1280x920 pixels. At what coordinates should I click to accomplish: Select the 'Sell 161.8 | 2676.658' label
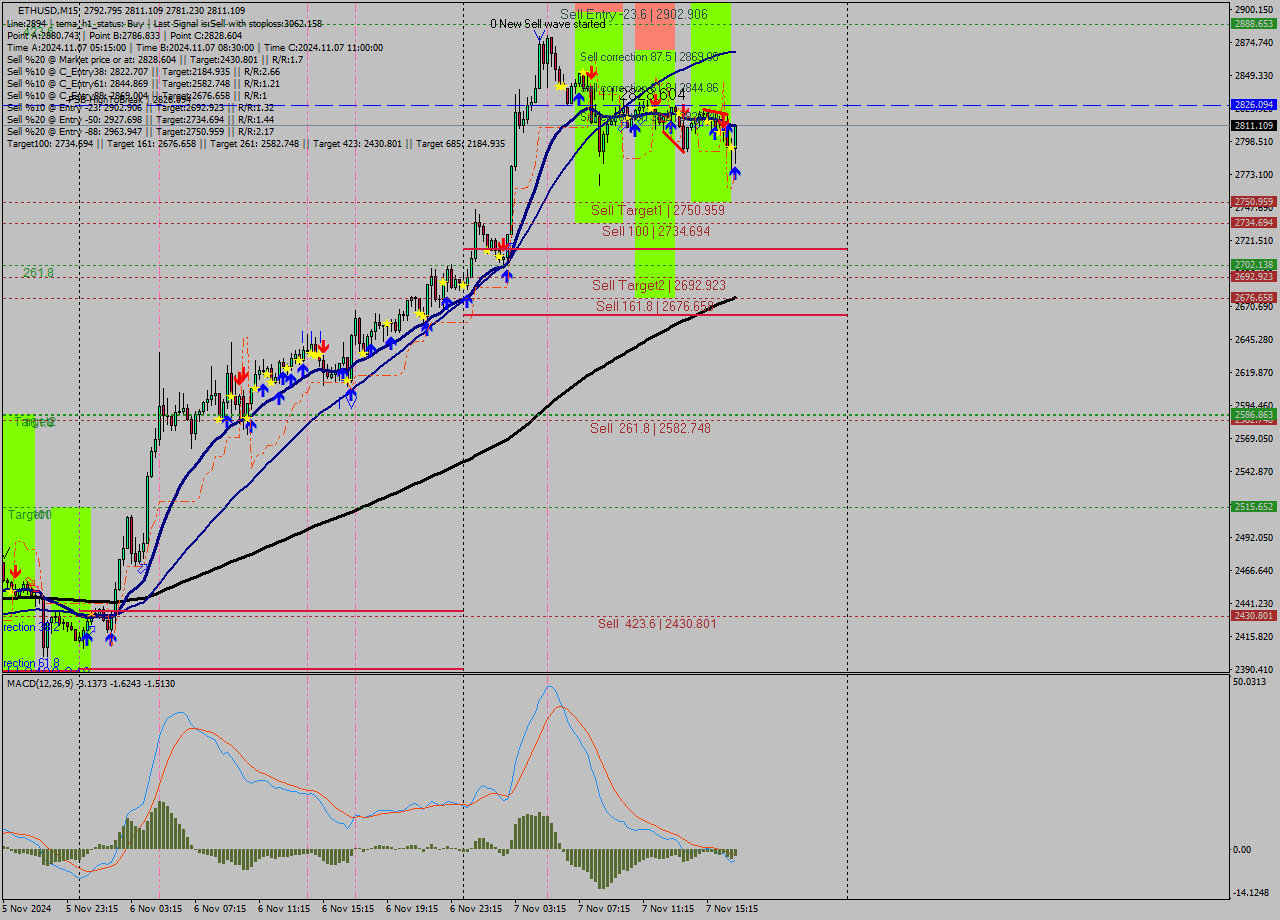655,306
